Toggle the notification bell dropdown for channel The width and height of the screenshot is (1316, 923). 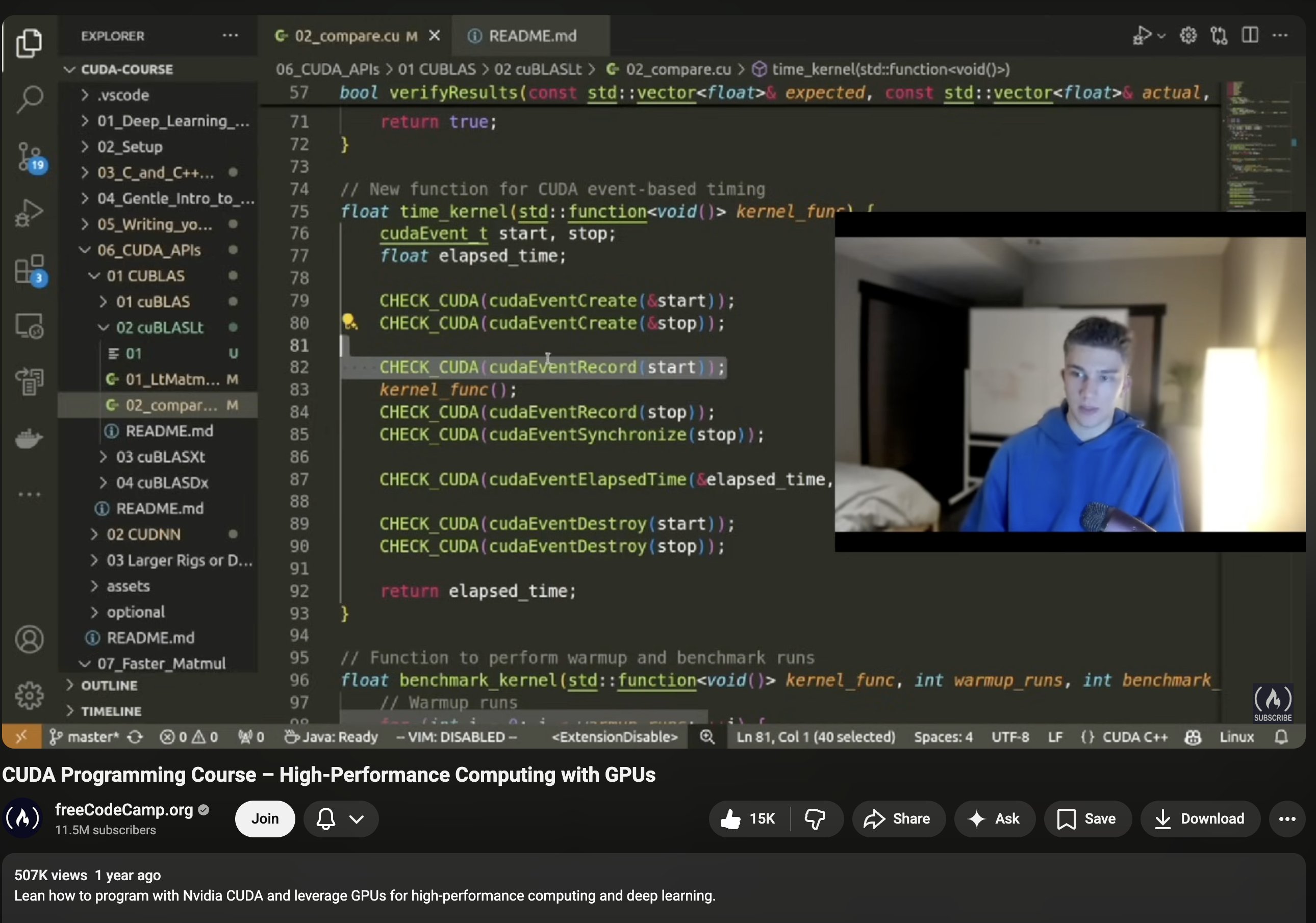pyautogui.click(x=341, y=819)
